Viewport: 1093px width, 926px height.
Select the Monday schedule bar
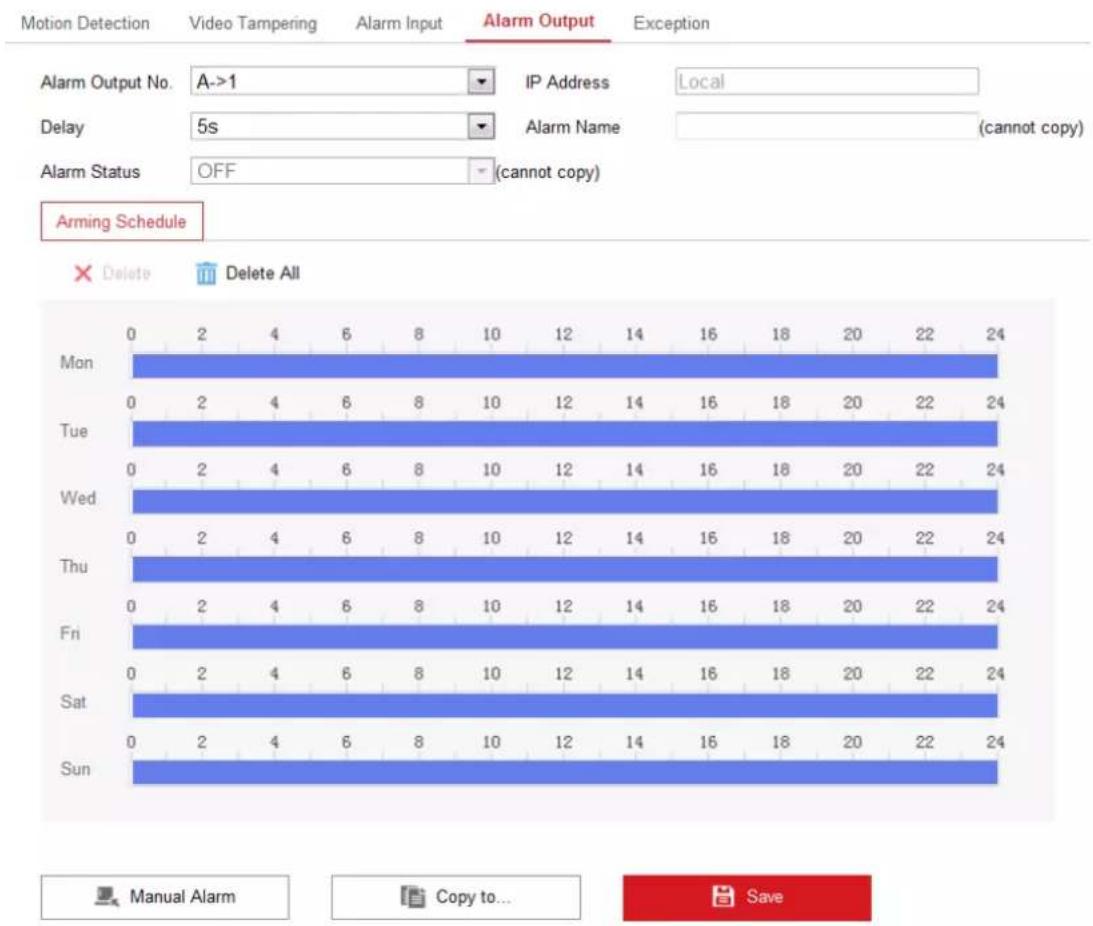tap(565, 366)
